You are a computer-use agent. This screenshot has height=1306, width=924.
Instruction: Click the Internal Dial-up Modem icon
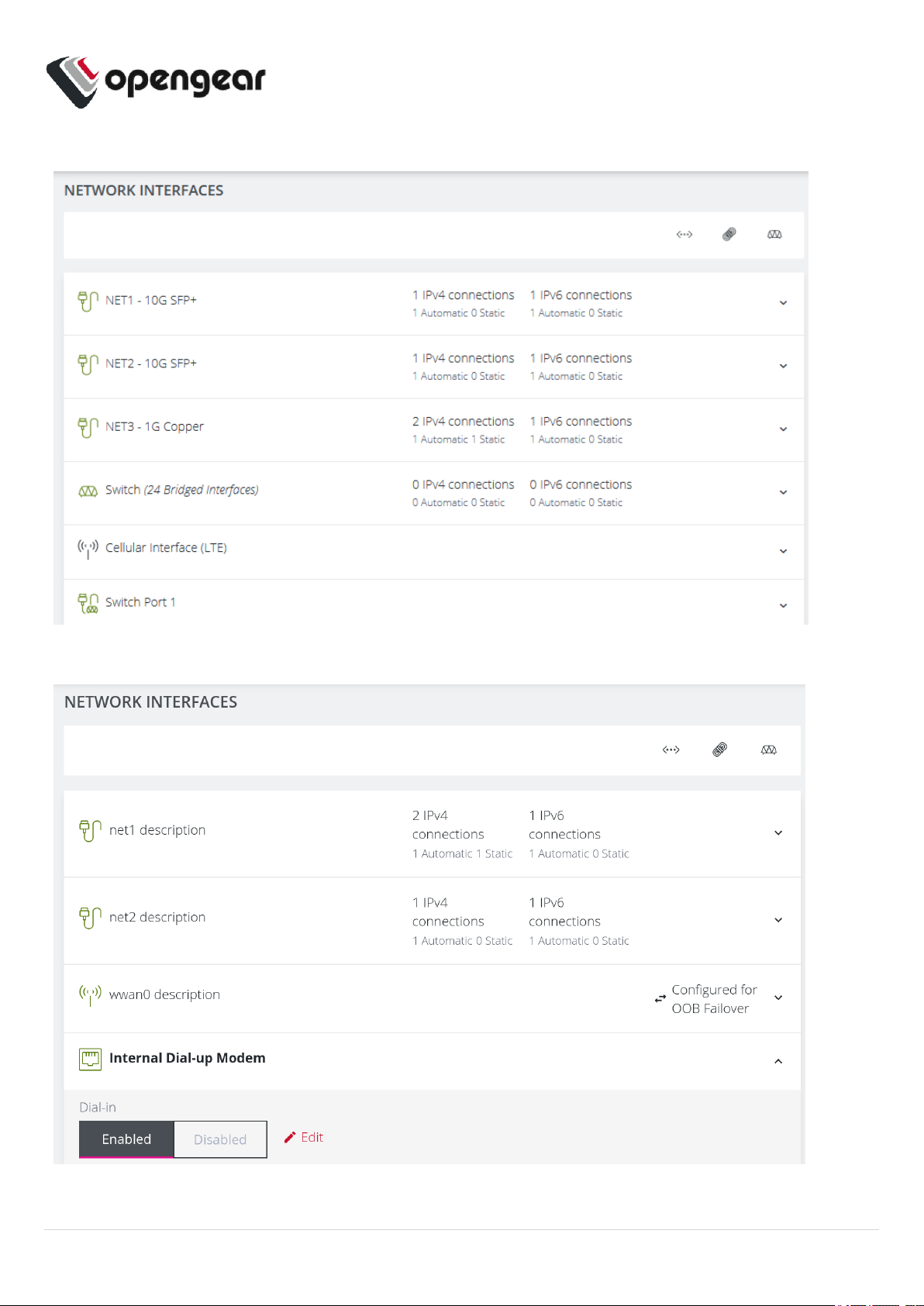[90, 1059]
